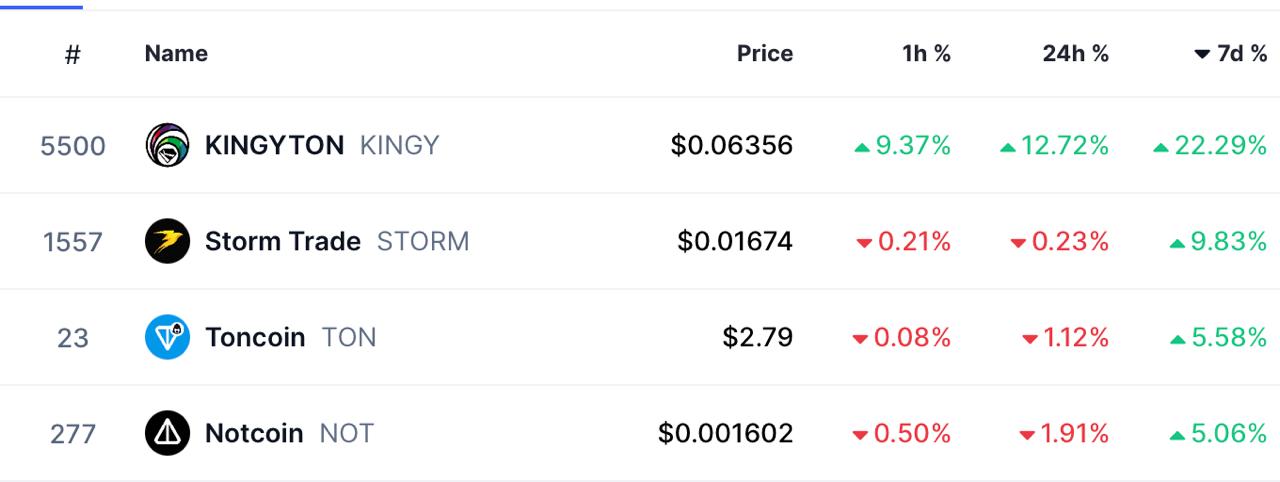Sort table by 7d % column
This screenshot has width=1280, height=482.
[1231, 54]
